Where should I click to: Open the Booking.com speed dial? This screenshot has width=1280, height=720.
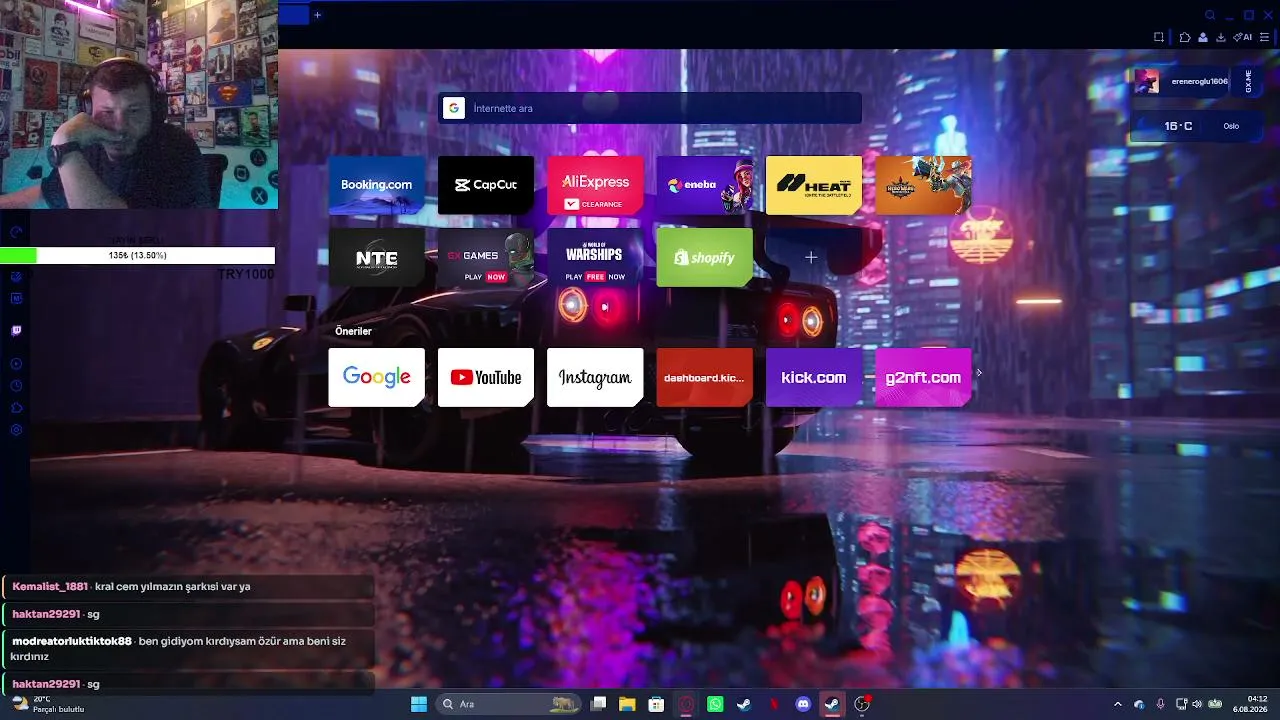coord(376,185)
